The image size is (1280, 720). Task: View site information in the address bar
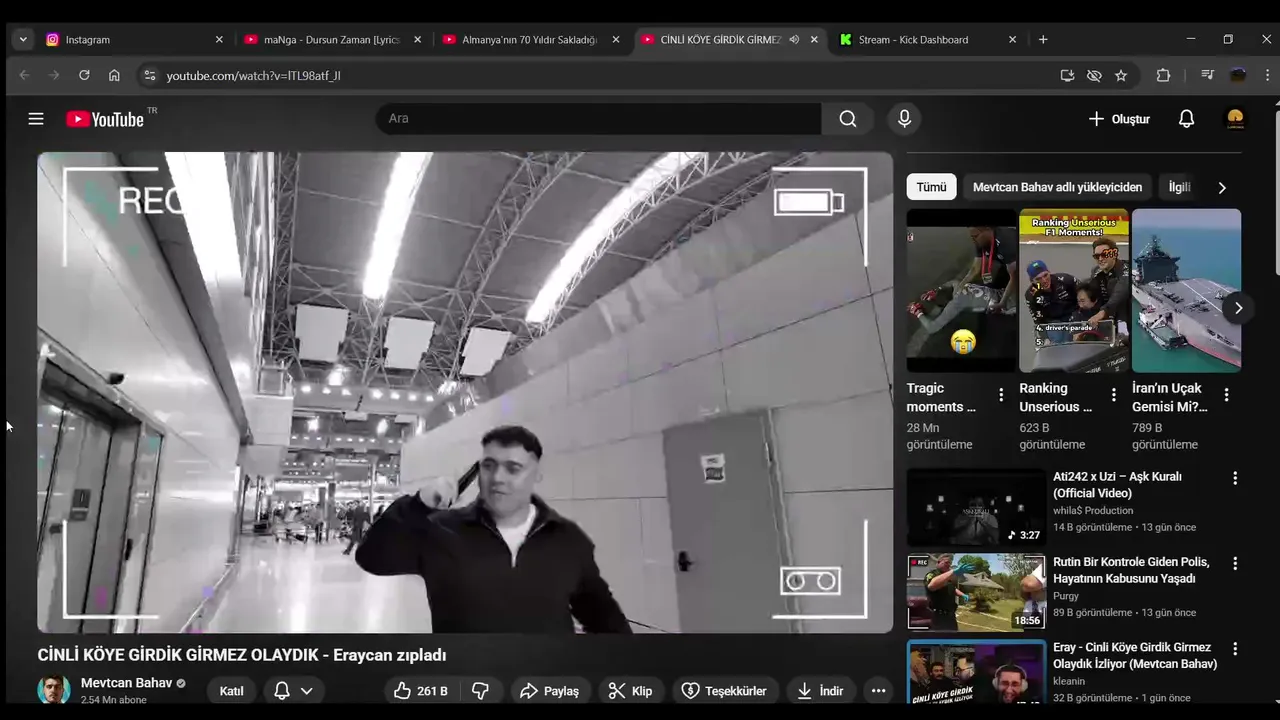[149, 75]
